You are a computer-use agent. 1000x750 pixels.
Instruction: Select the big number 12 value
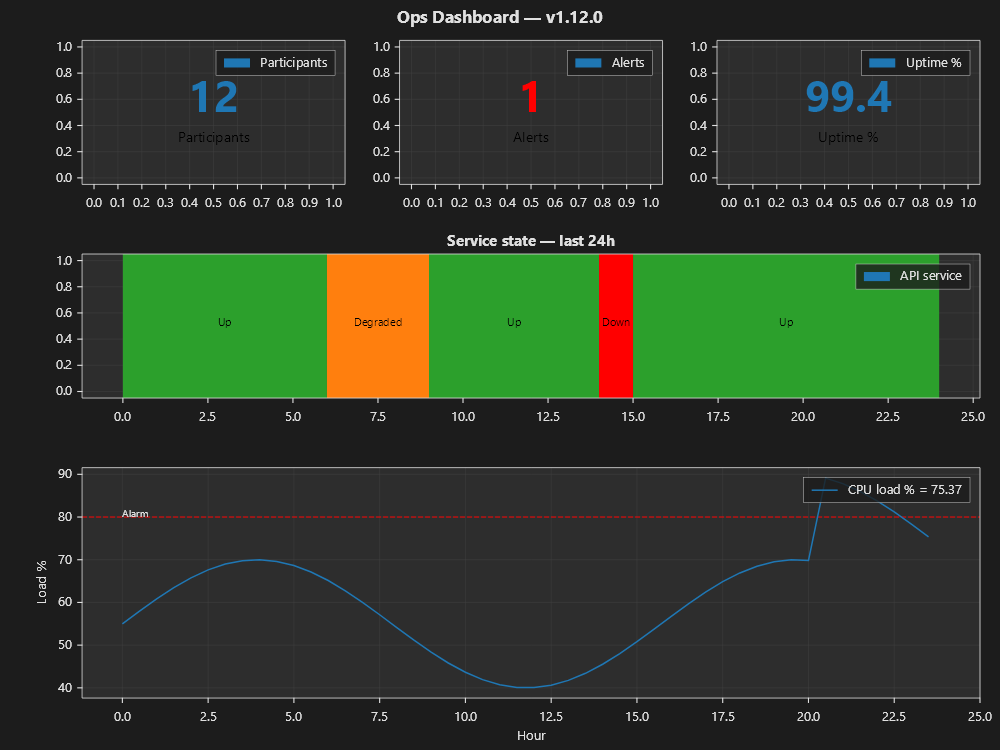pyautogui.click(x=214, y=98)
